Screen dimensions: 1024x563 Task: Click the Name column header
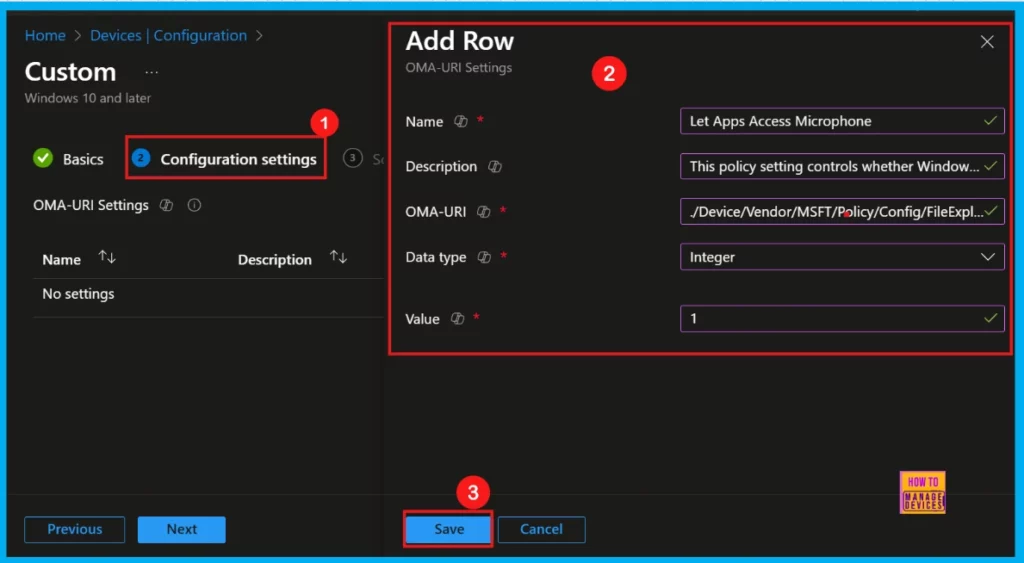pyautogui.click(x=61, y=260)
